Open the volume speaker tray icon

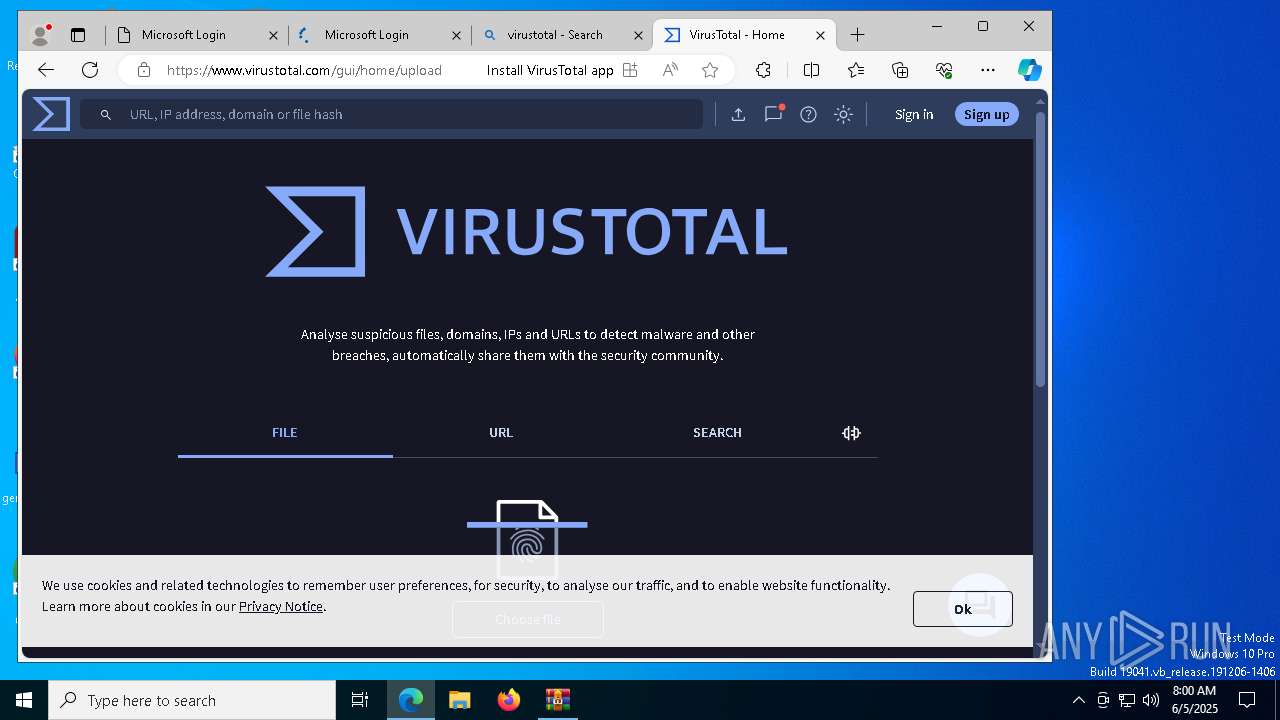[1151, 700]
